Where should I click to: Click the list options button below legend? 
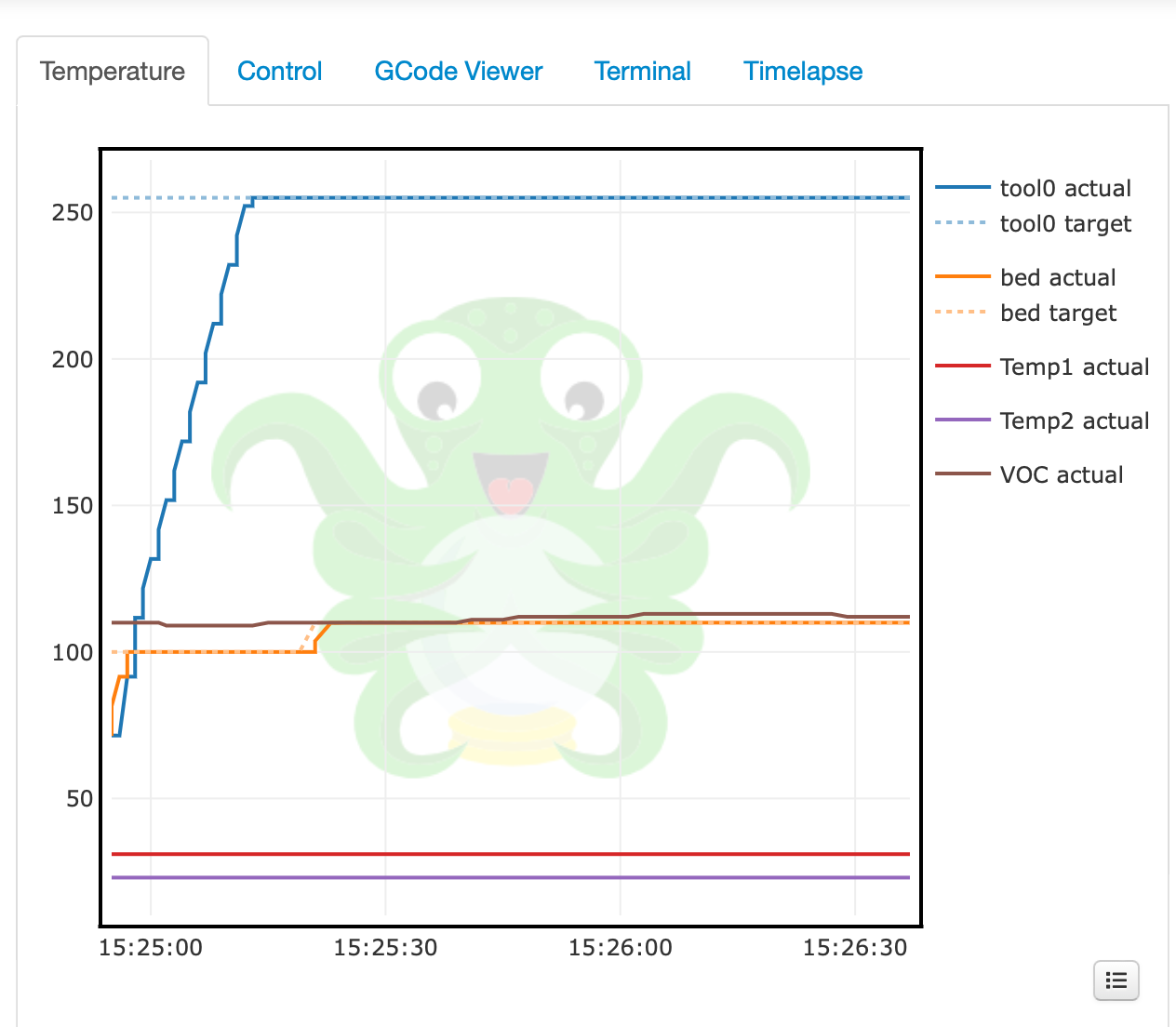click(1116, 980)
